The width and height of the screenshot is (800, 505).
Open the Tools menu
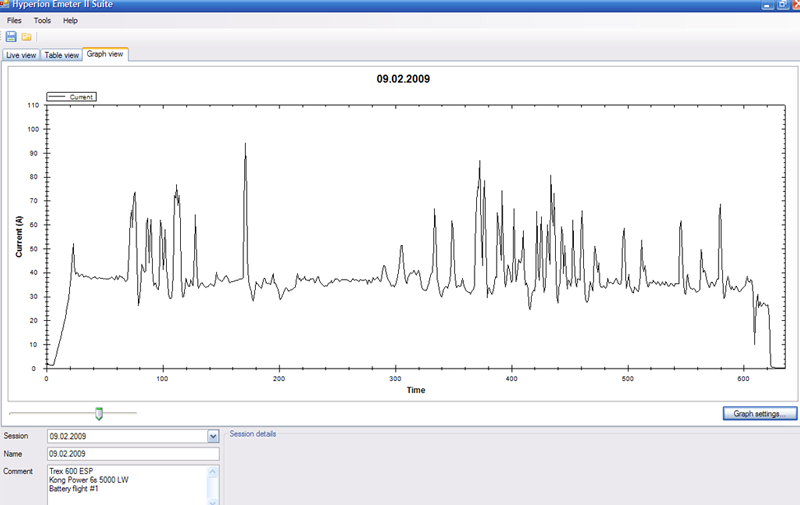[42, 20]
